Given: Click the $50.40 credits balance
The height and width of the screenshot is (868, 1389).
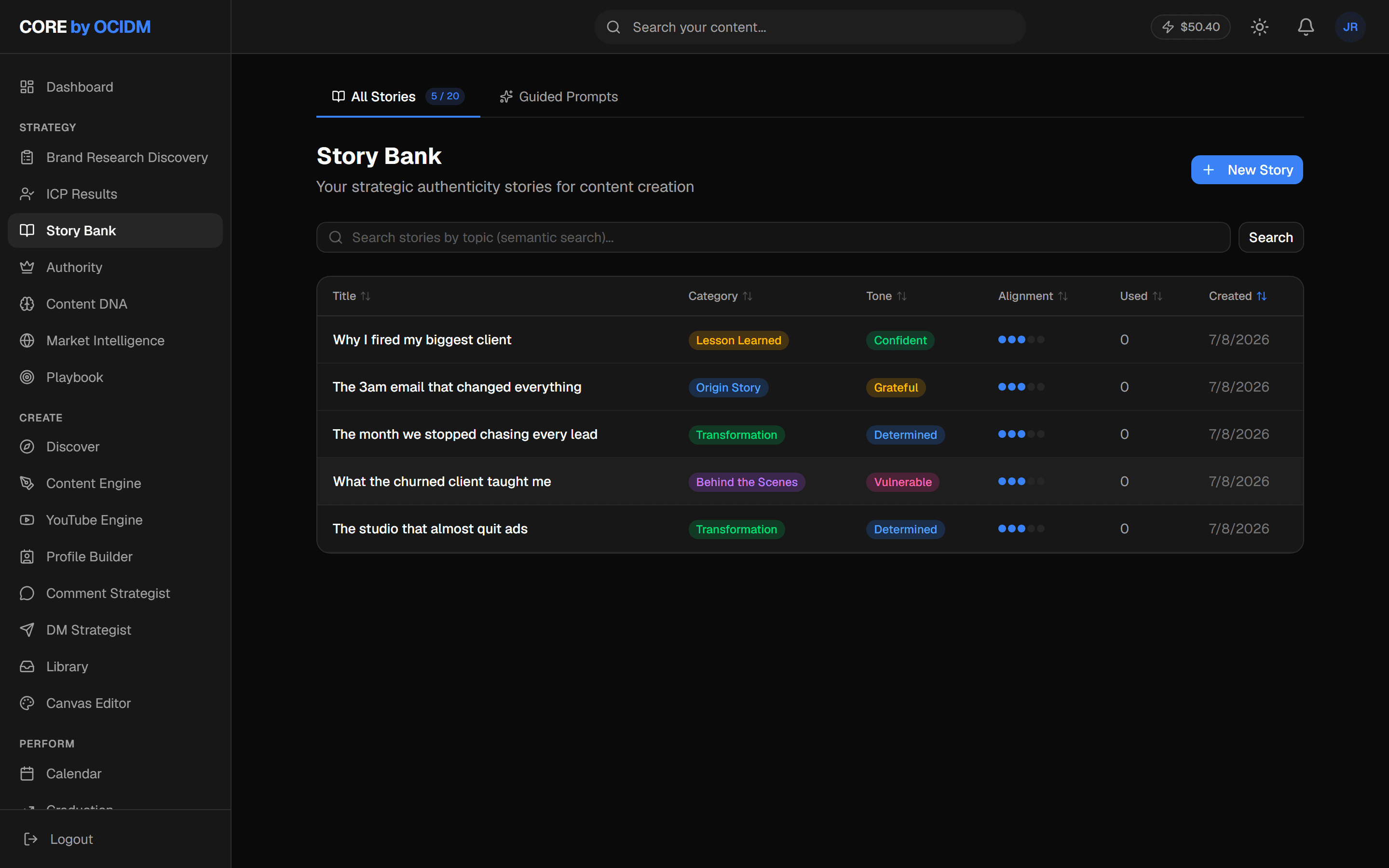Looking at the screenshot, I should tap(1190, 27).
